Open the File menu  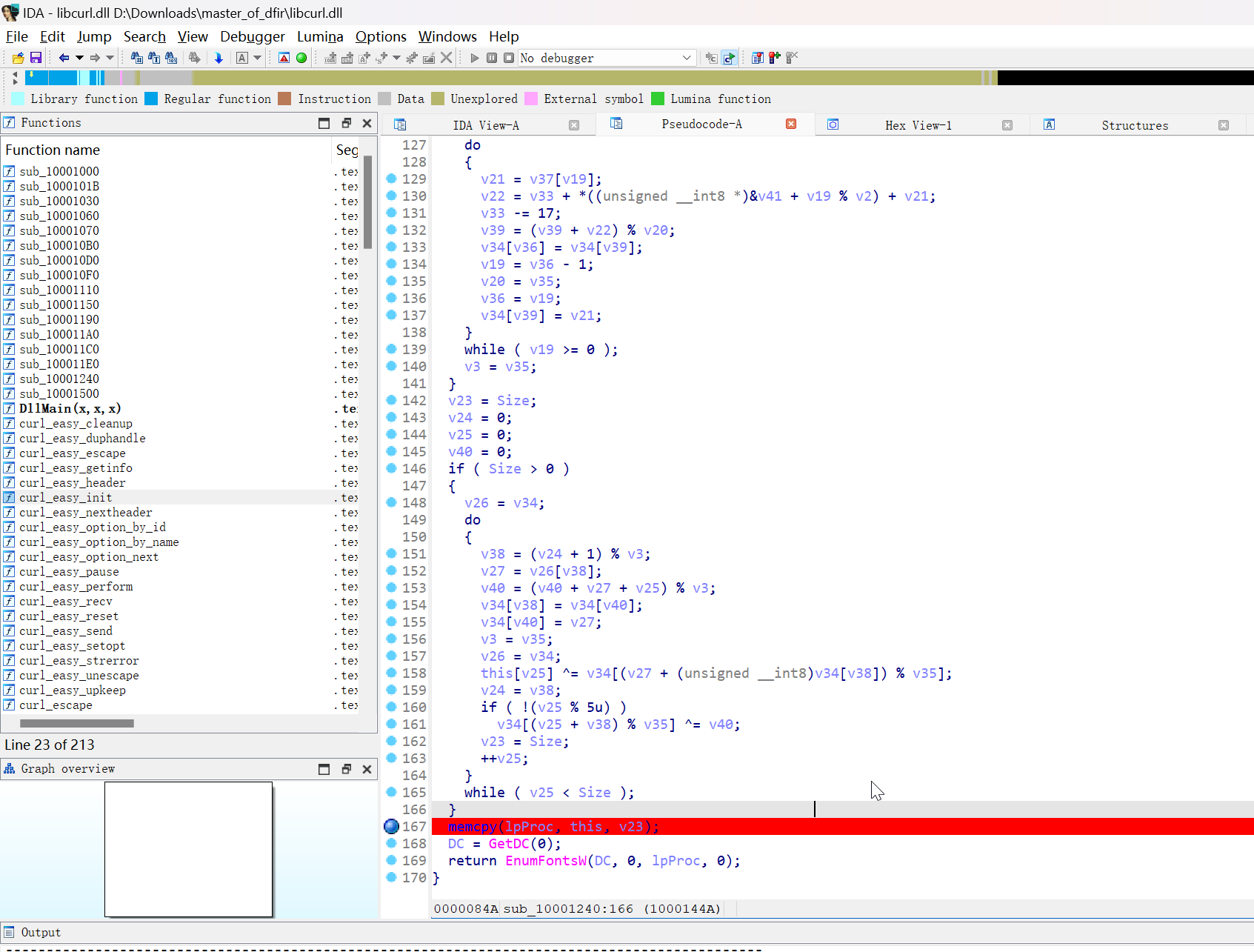tap(17, 36)
